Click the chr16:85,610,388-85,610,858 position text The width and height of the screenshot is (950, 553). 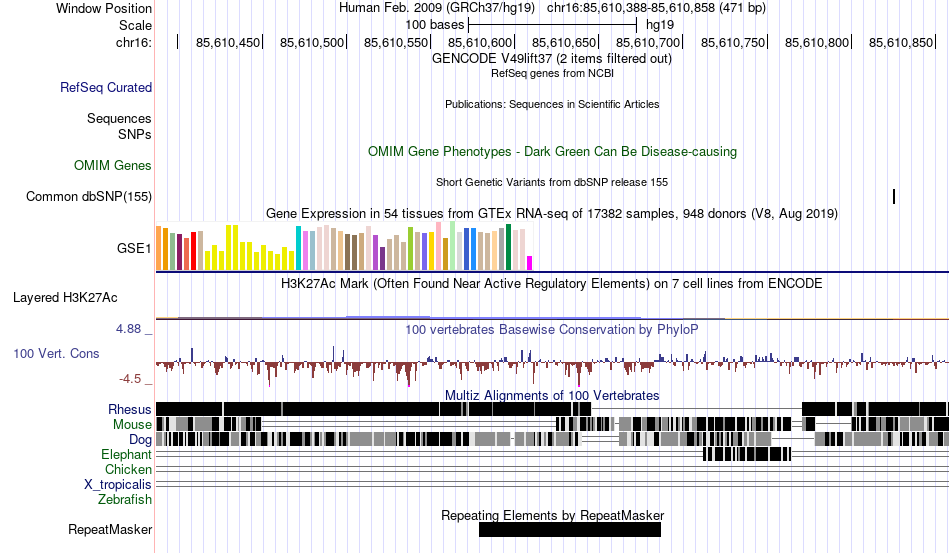[x=631, y=8]
